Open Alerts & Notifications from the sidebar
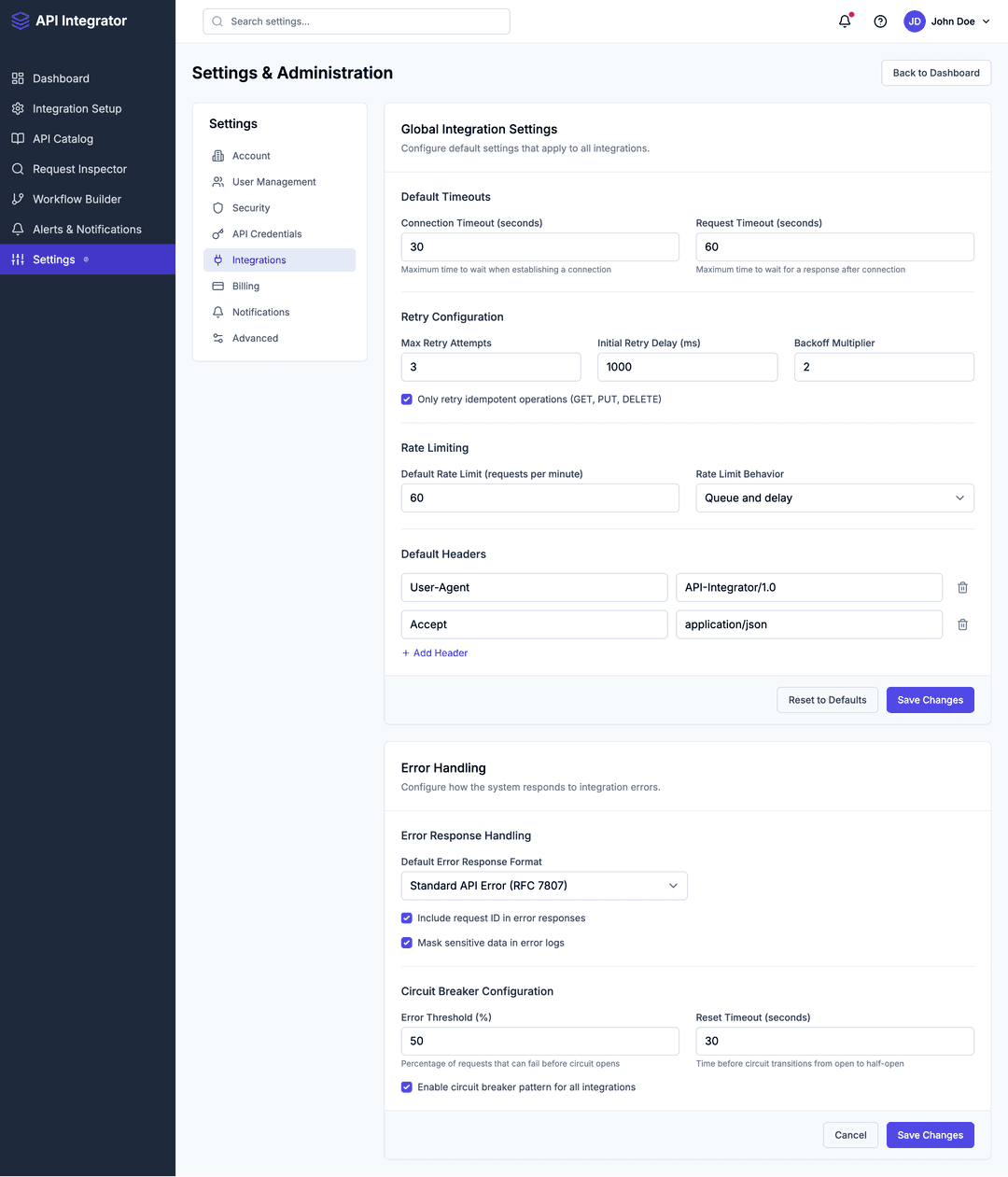 pos(86,229)
